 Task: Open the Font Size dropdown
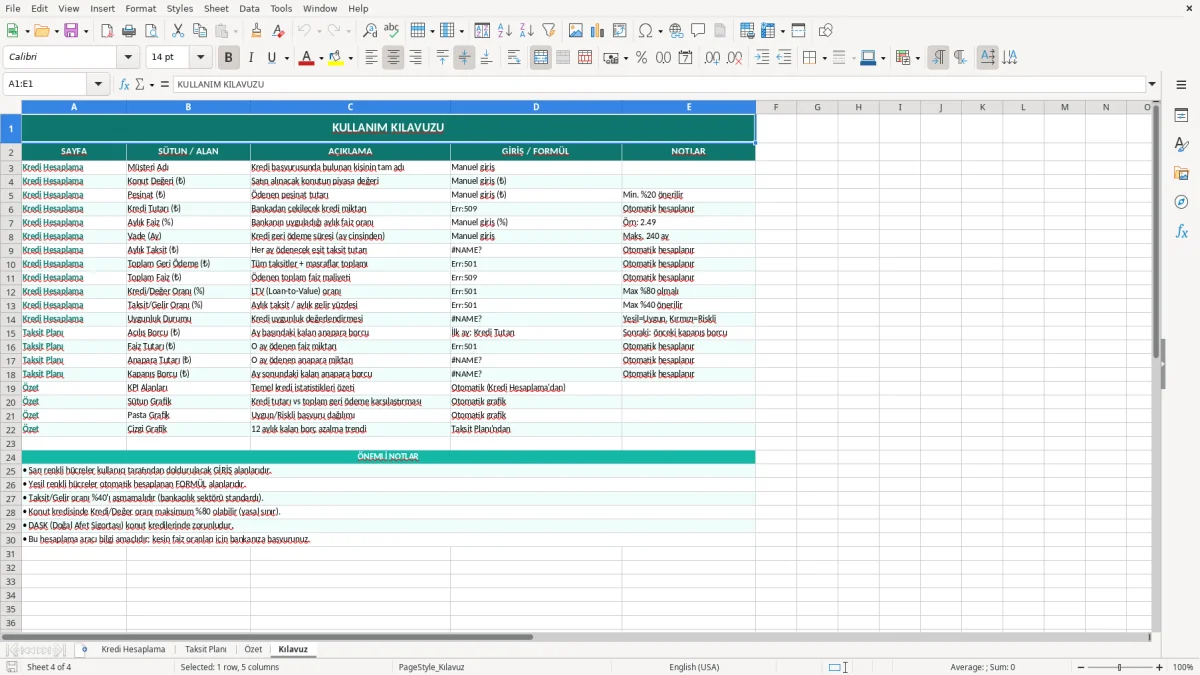201,58
